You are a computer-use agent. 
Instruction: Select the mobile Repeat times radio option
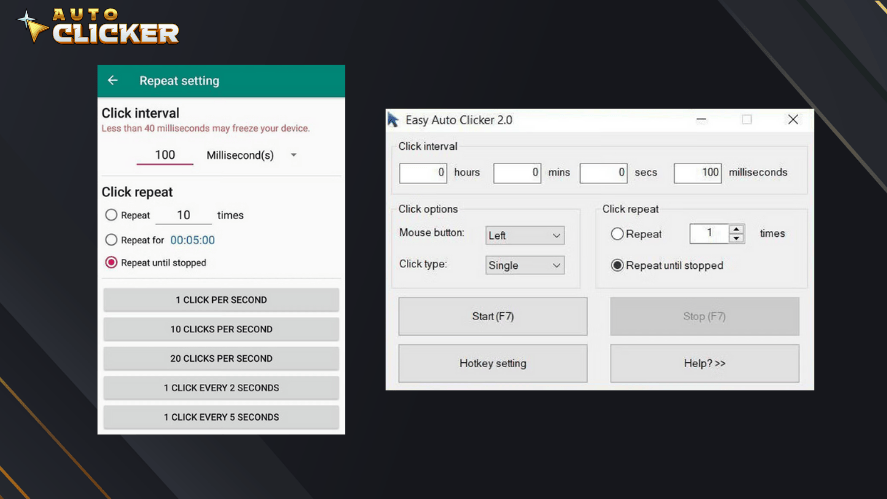pyautogui.click(x=111, y=215)
